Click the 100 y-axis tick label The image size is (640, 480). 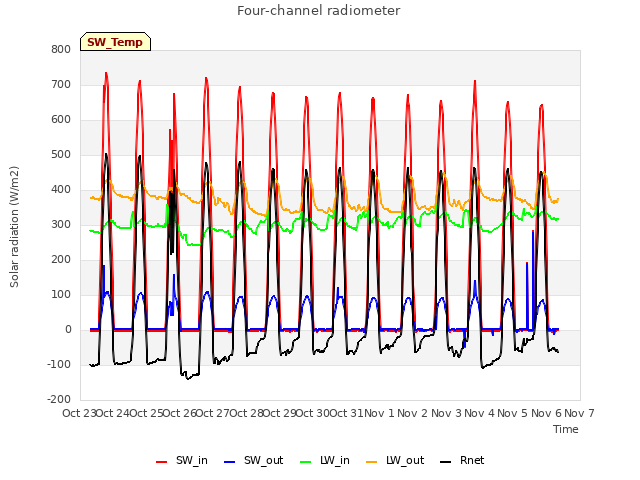pos(61,295)
